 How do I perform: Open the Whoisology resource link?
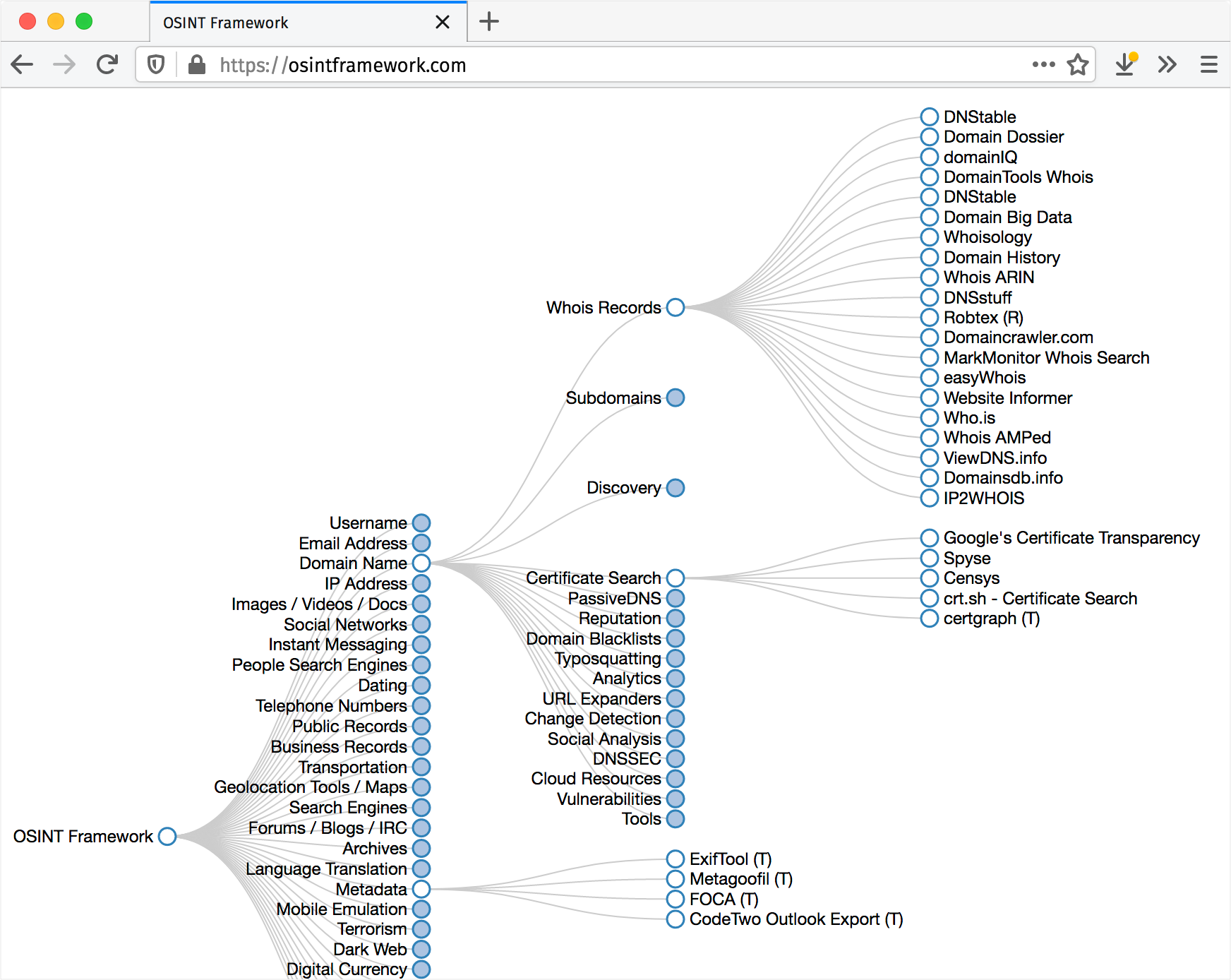(x=987, y=237)
